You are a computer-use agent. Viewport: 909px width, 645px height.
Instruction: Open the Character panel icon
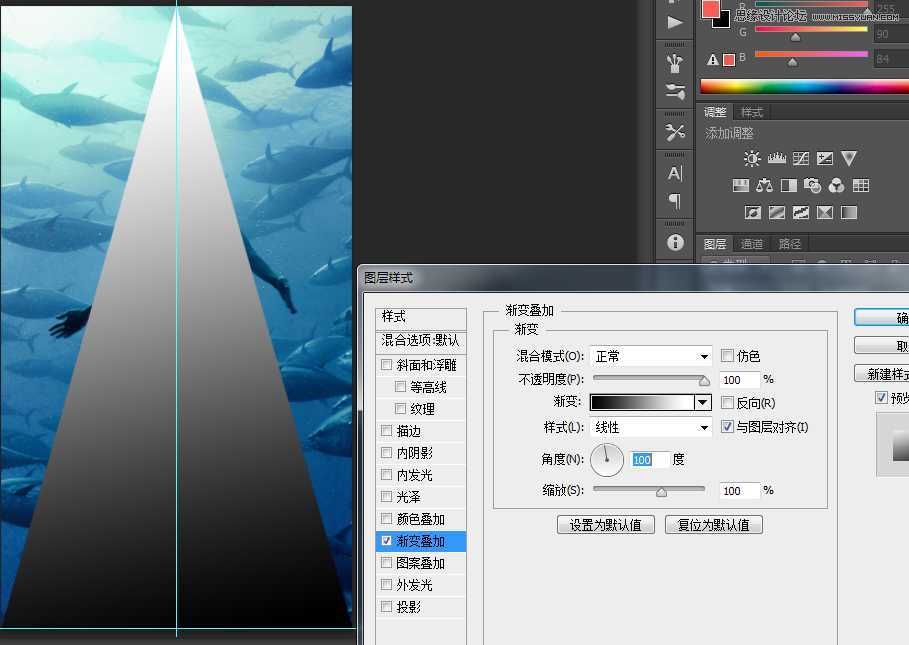point(674,172)
